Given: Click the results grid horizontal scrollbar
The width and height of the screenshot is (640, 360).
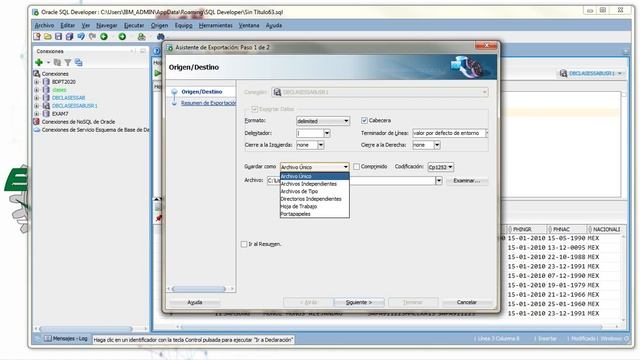Looking at the screenshot, I should [392, 327].
